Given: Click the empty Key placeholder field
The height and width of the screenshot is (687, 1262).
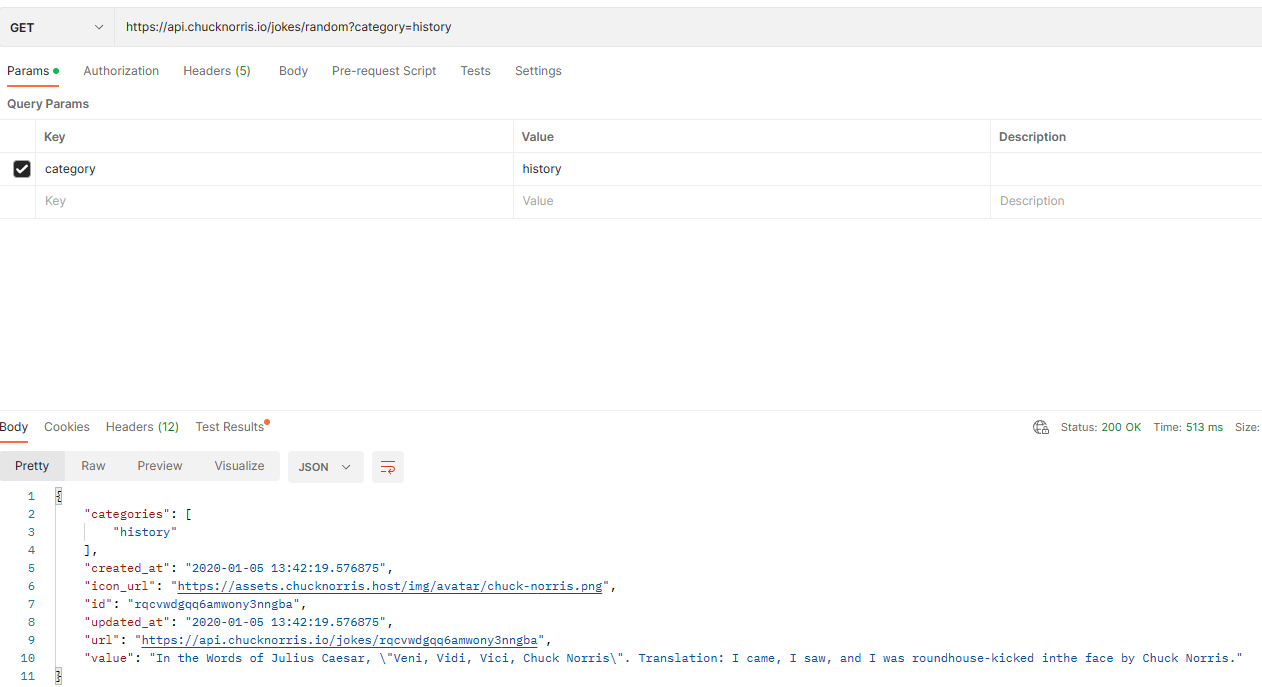Looking at the screenshot, I should coord(275,201).
